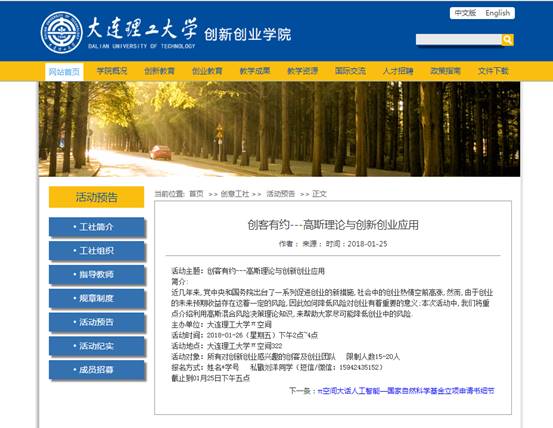Open the next article link below
553x428 pixels.
[406, 391]
